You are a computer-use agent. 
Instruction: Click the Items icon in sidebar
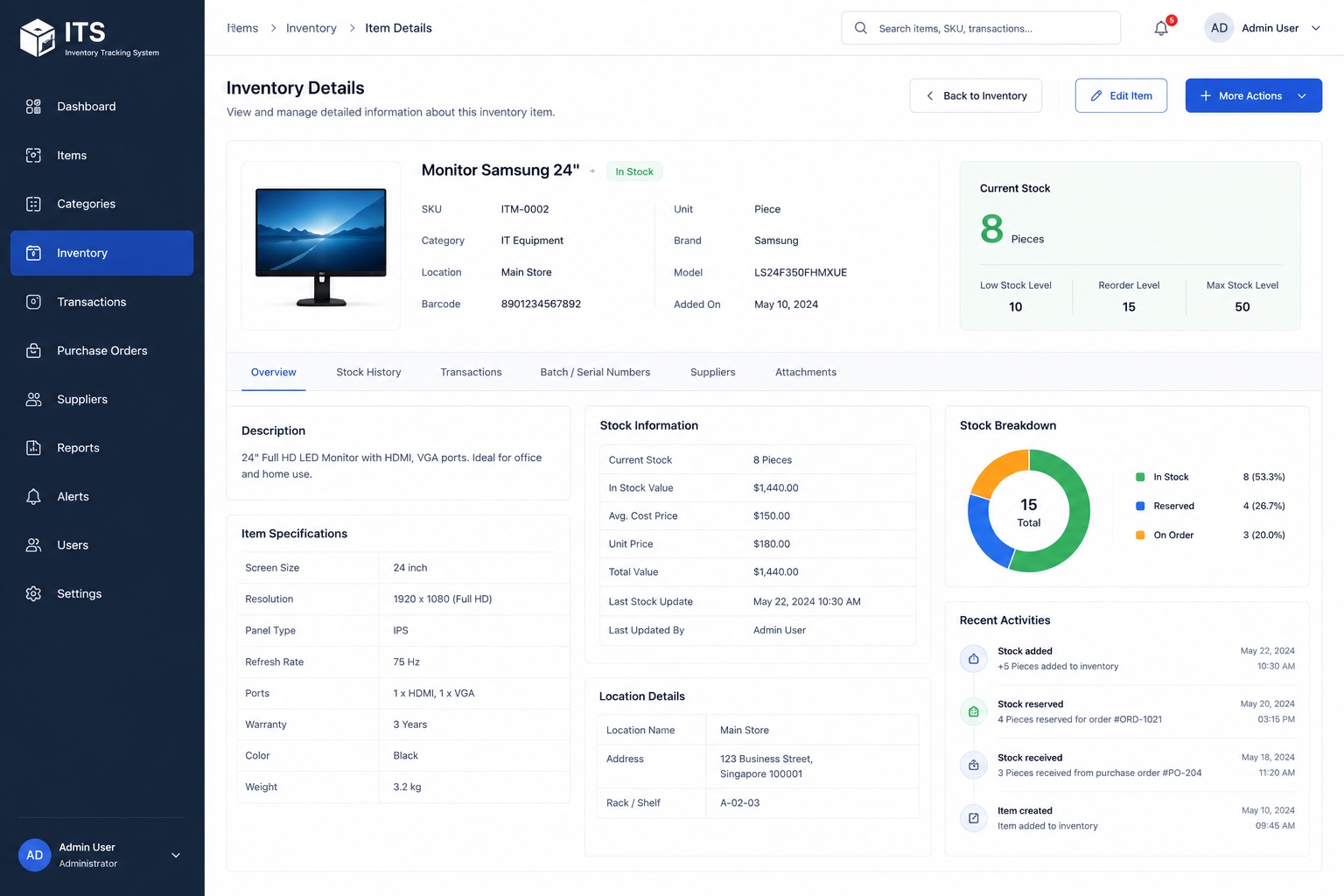coord(33,156)
